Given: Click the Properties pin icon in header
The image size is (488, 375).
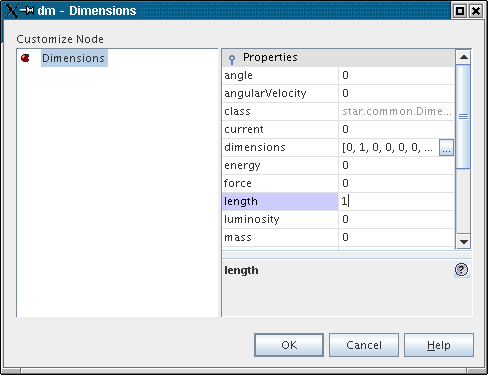Looking at the screenshot, I should click(x=232, y=59).
